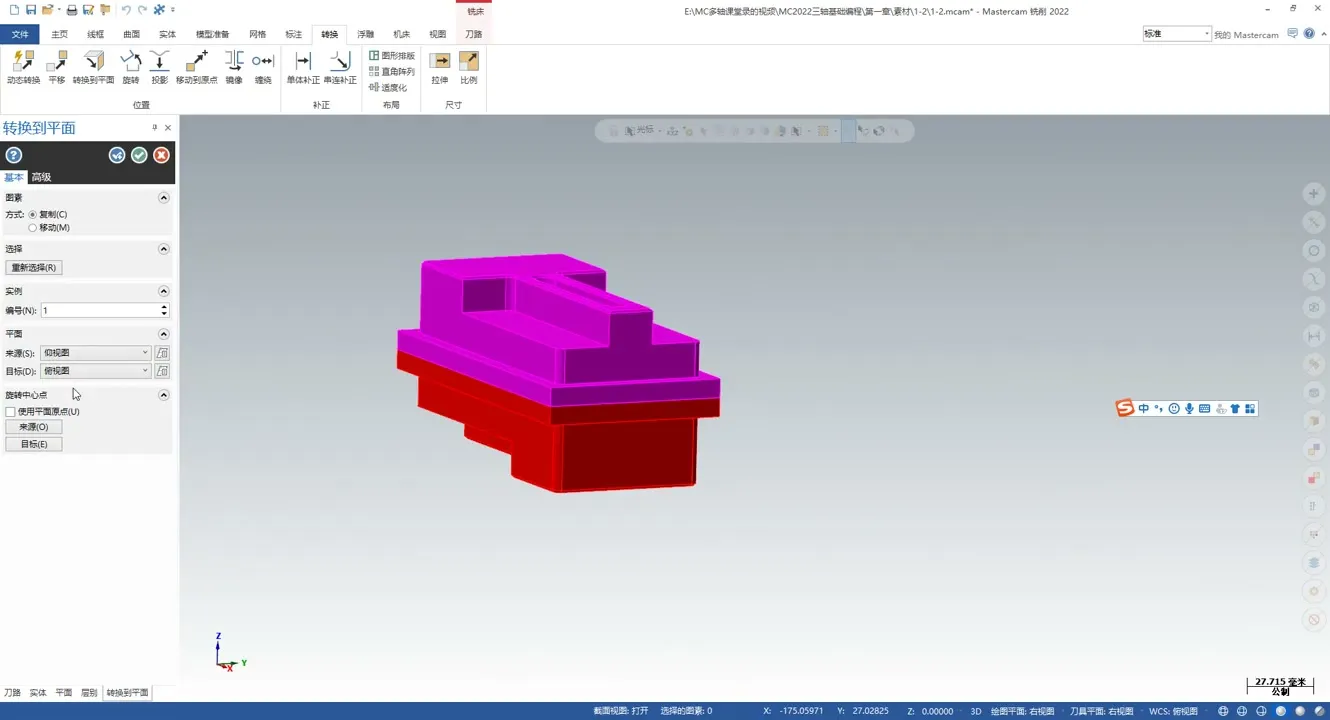Viewport: 1330px width, 720px height.
Task: Open the 来源(S) source plane dropdown
Action: [95, 353]
